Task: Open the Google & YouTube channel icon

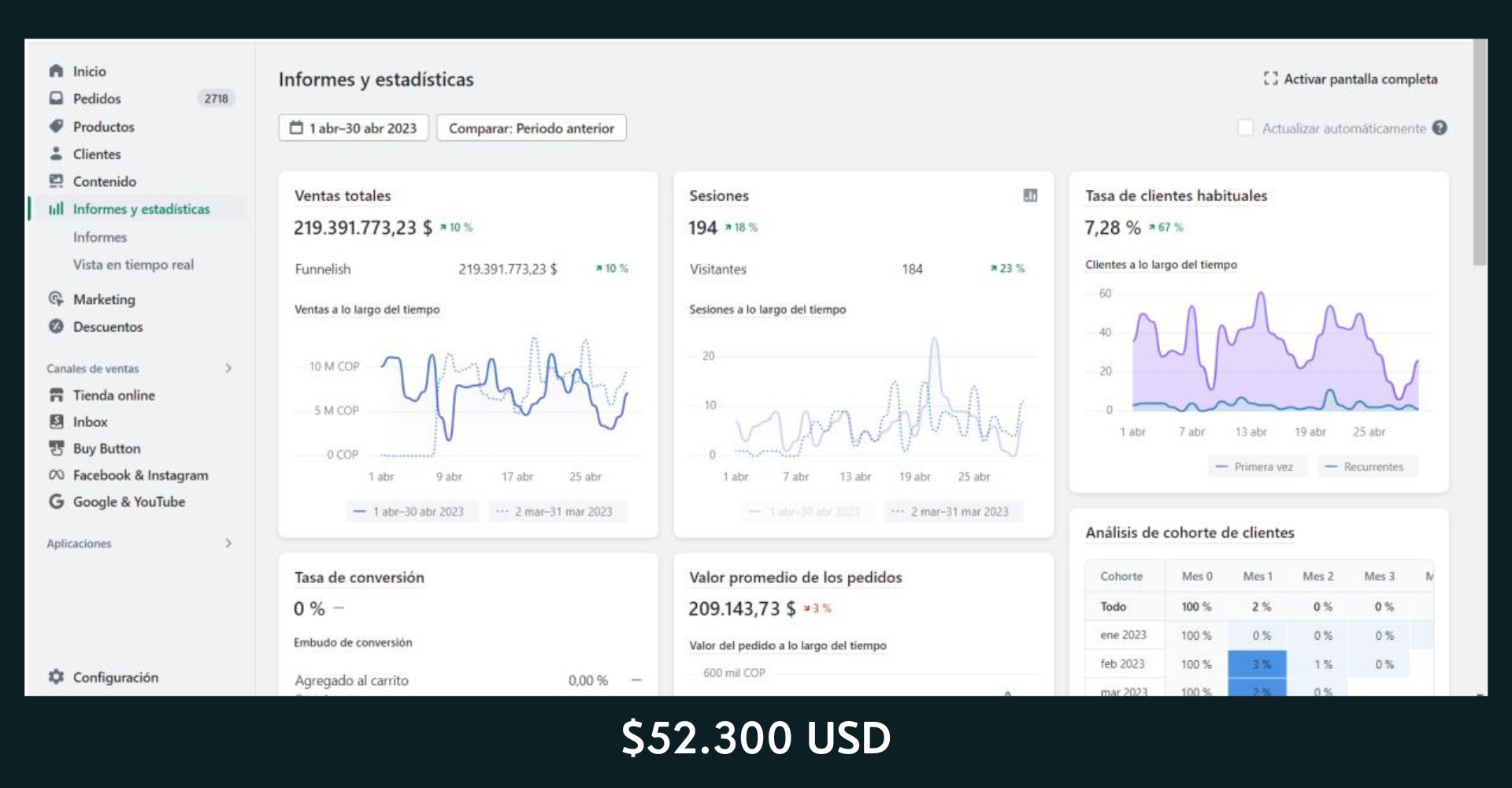Action: click(x=56, y=501)
